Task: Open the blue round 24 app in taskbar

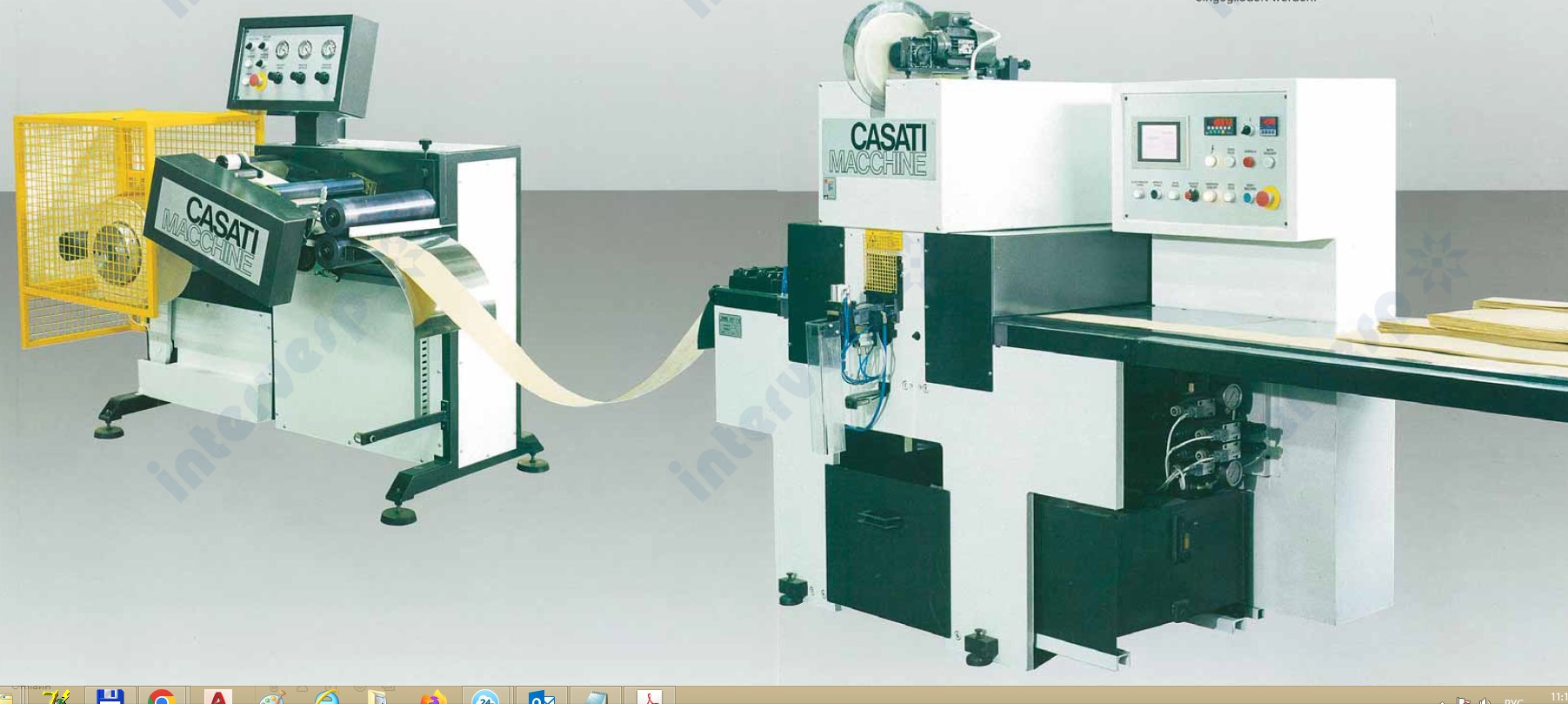Action: coord(485,696)
